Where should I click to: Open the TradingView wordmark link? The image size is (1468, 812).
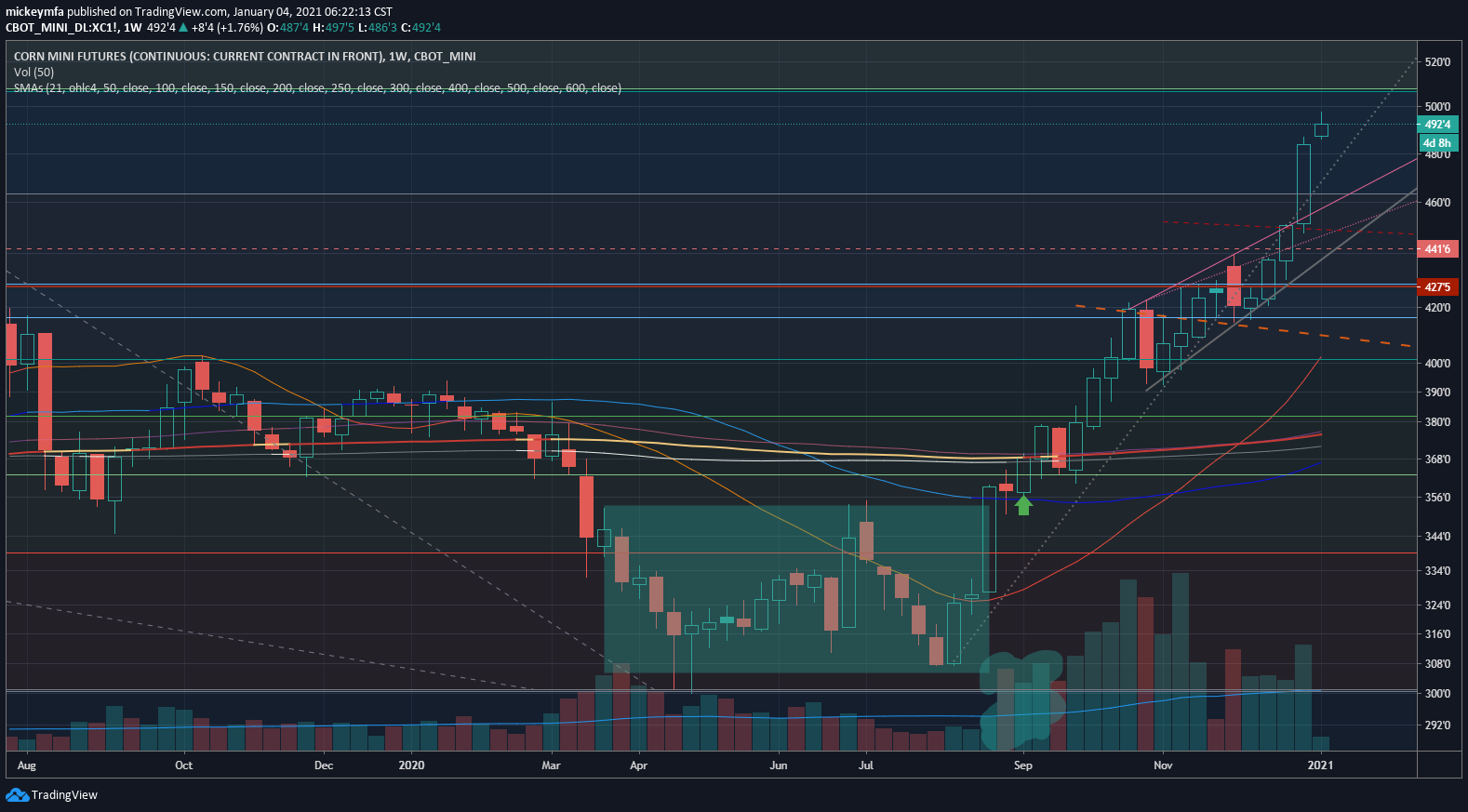click(x=64, y=794)
